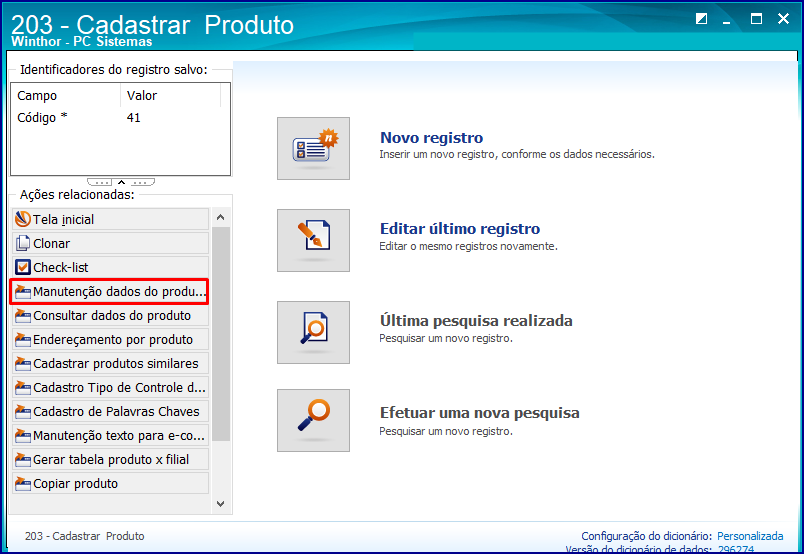The height and width of the screenshot is (554, 804).
Task: Open Cadastrar produtos similares label
Action: [x=115, y=364]
